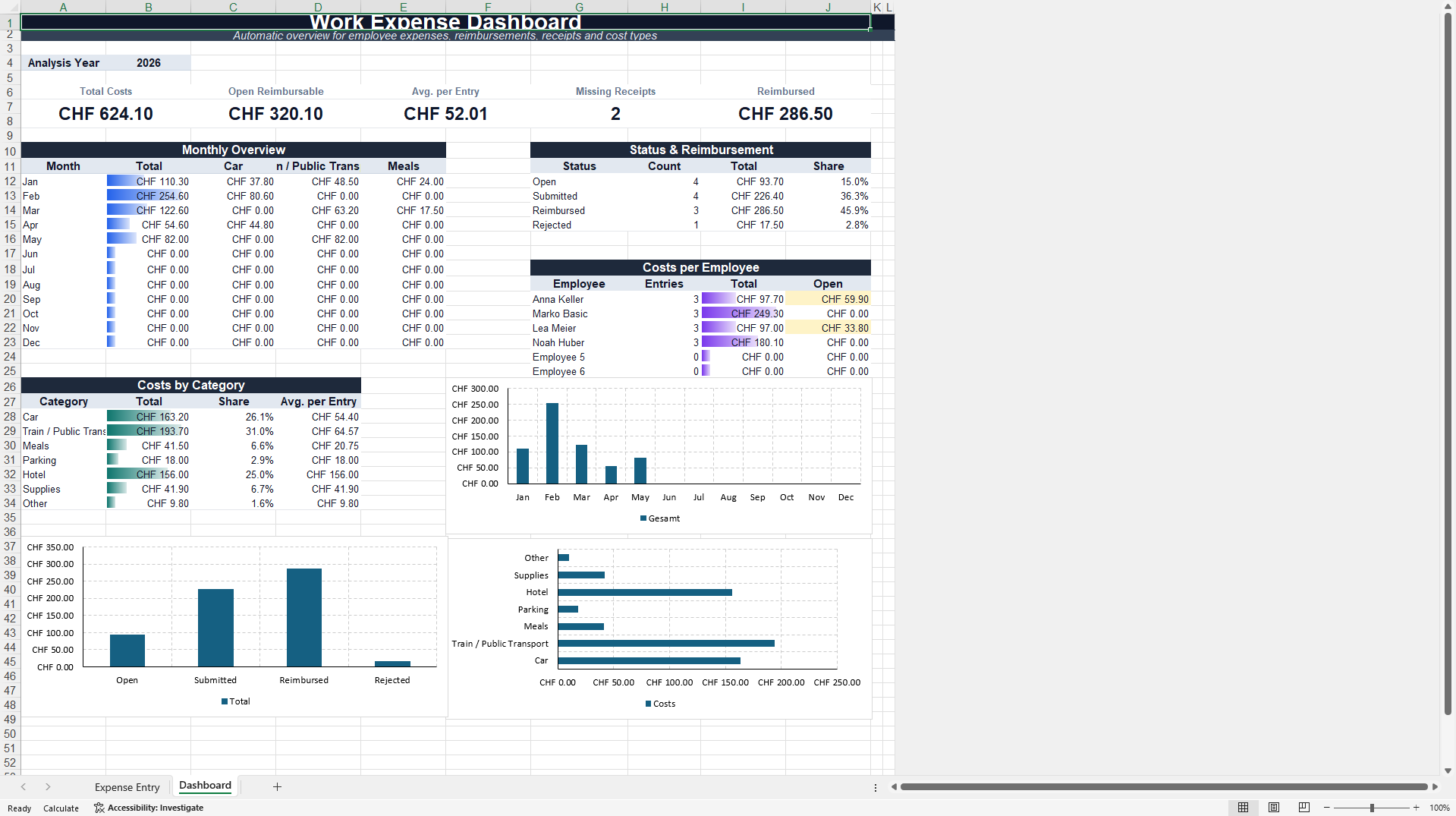This screenshot has width=1456, height=816.
Task: Click vertical scrollbar down arrow
Action: (1448, 770)
